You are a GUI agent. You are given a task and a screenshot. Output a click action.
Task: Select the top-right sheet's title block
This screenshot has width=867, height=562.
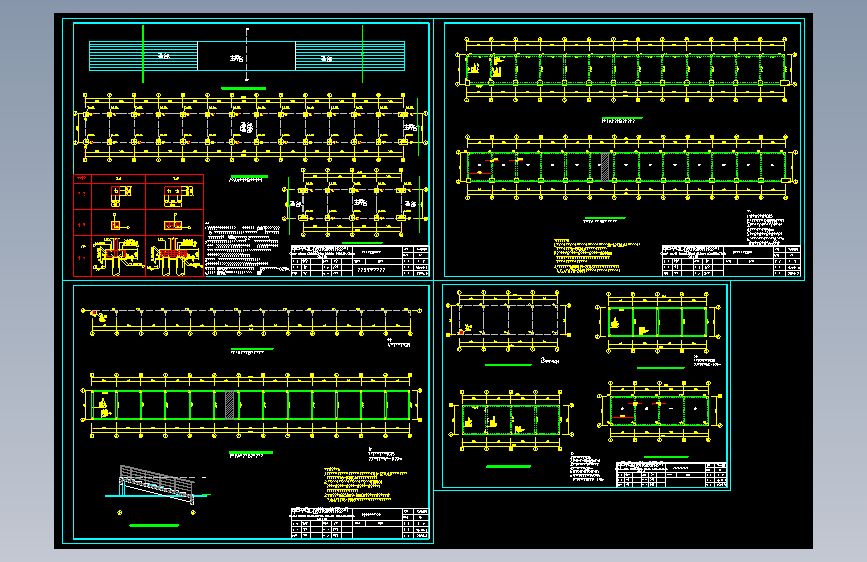pyautogui.click(x=731, y=261)
